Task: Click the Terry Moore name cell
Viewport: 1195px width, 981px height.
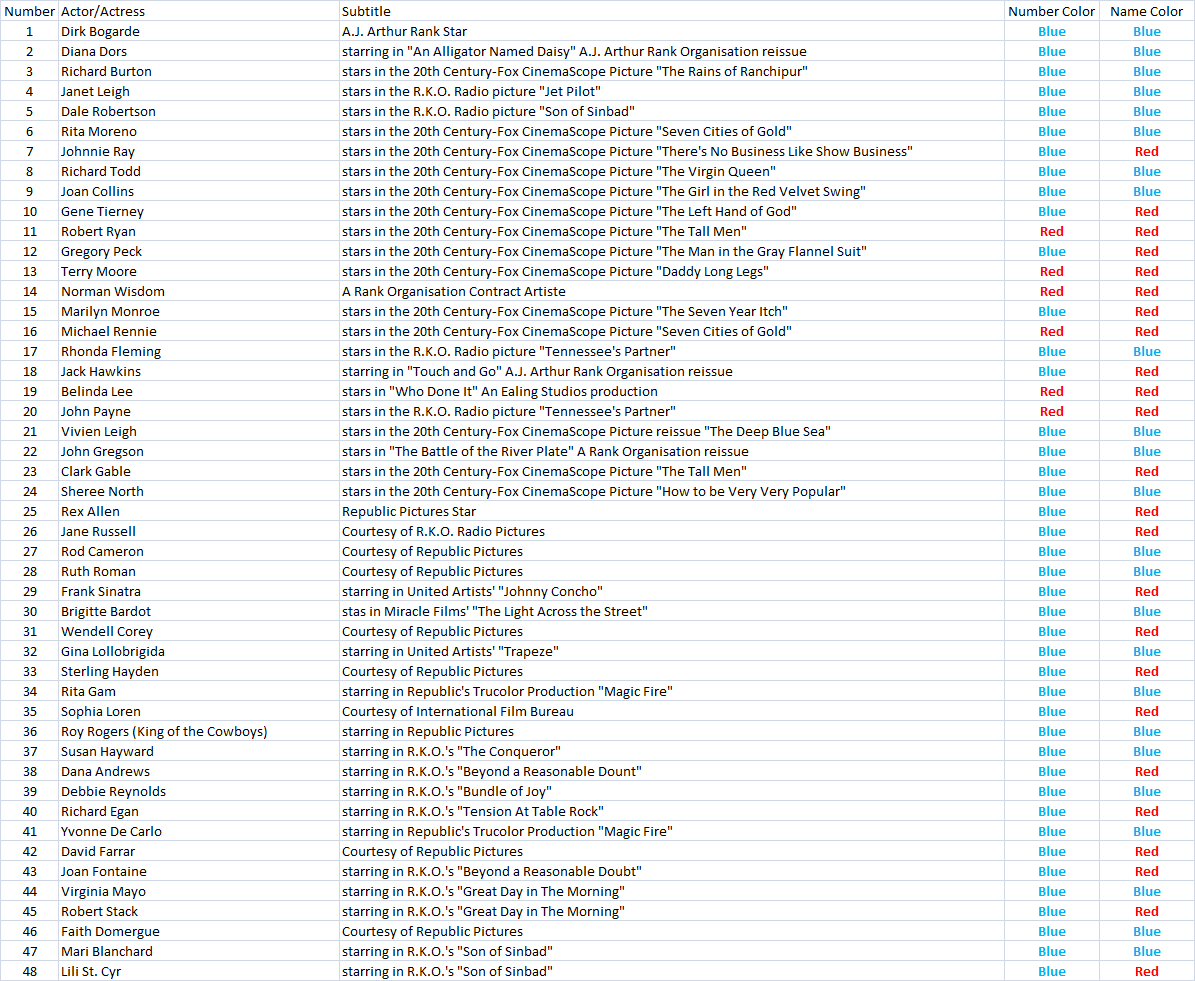Action: click(x=199, y=271)
